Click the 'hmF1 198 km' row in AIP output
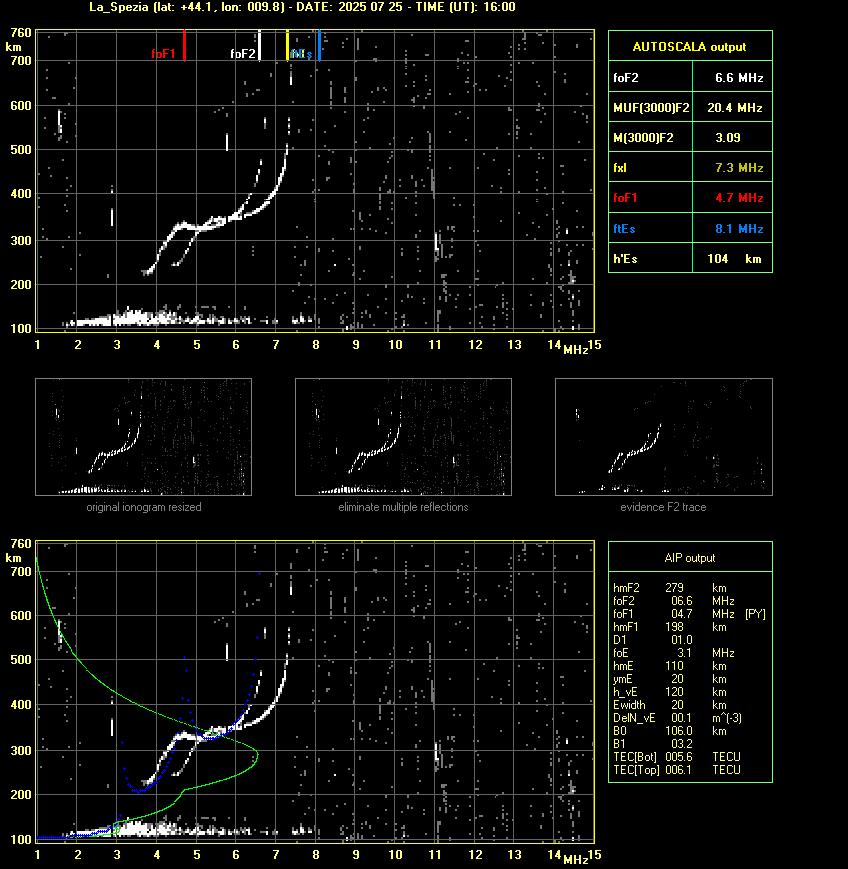The width and height of the screenshot is (848, 869). point(670,627)
